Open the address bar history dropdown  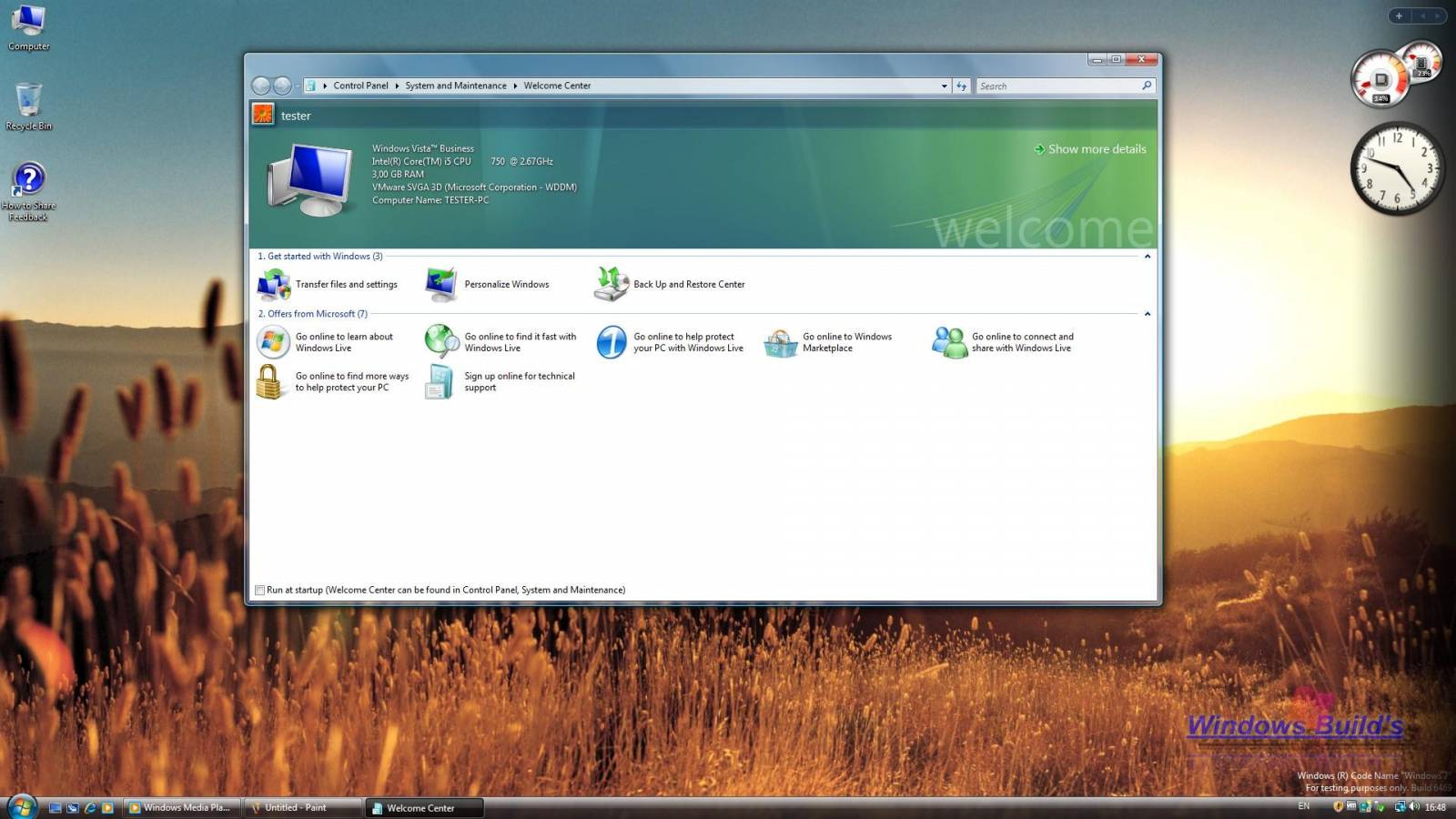[x=944, y=86]
